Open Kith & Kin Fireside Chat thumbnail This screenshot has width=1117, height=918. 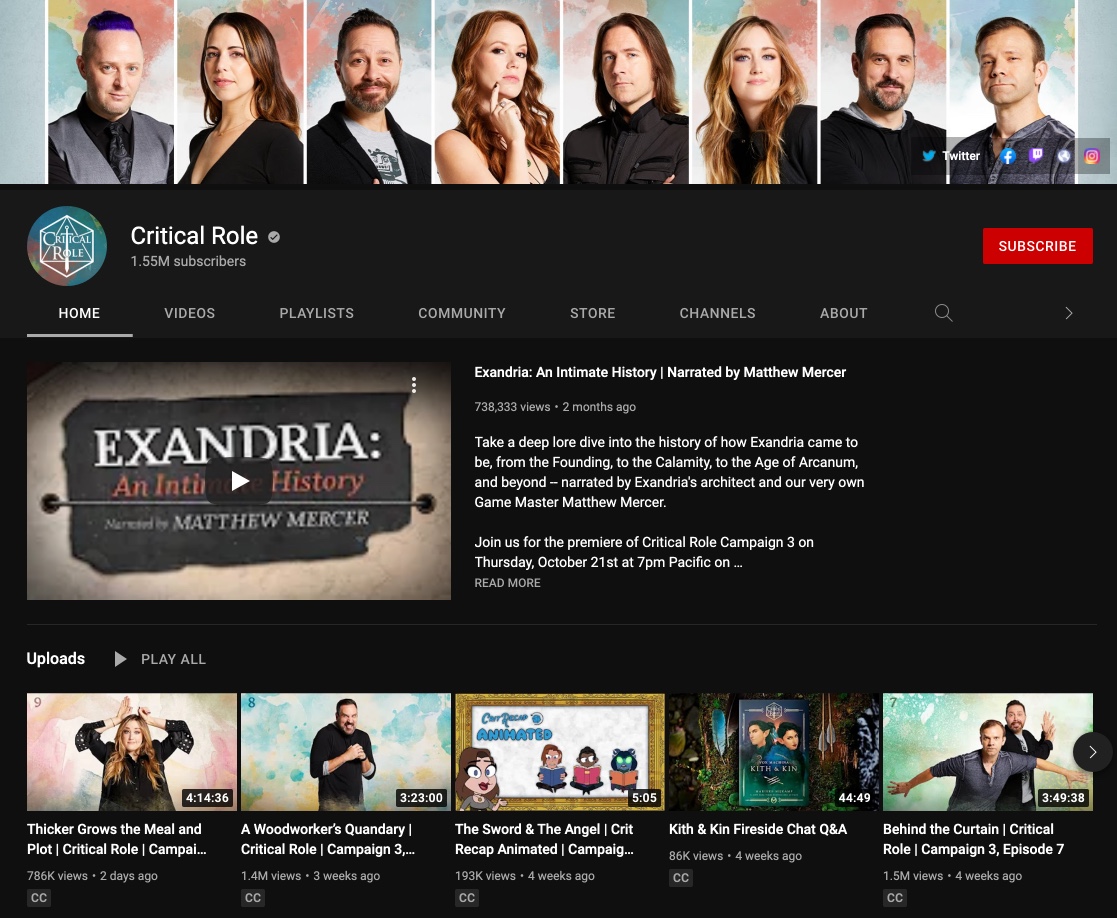[774, 751]
